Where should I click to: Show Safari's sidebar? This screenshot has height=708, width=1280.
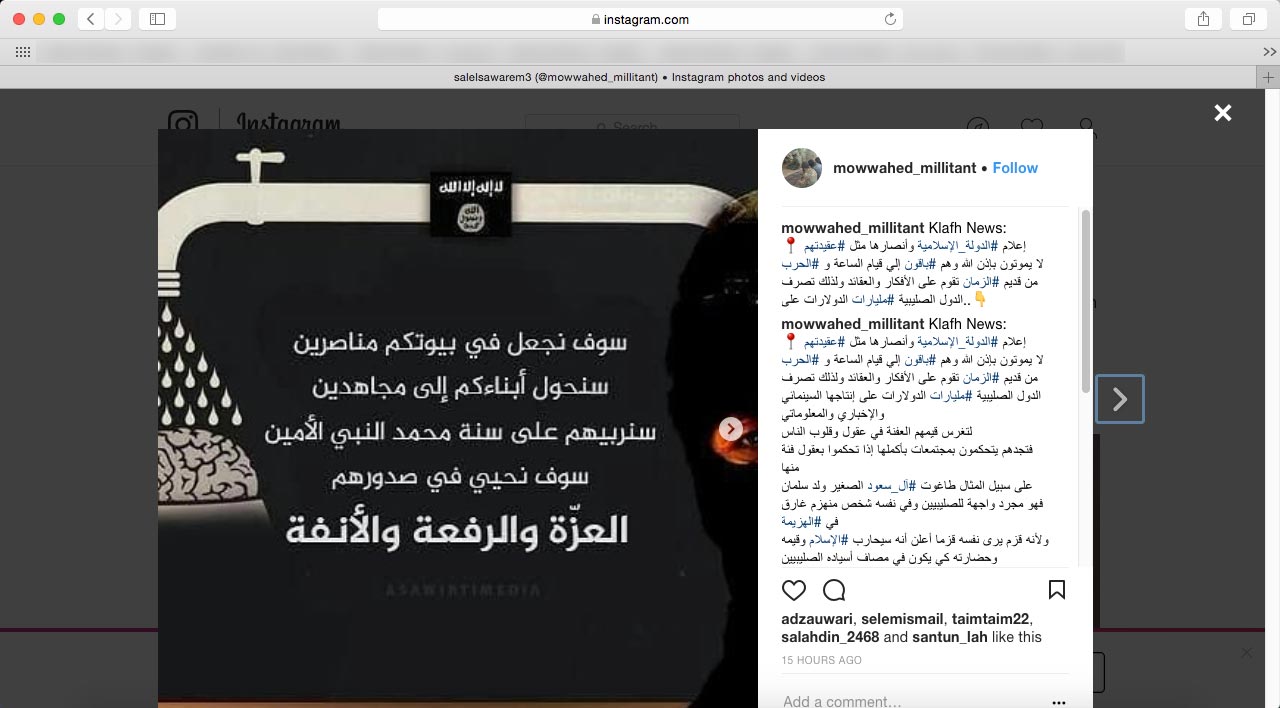(157, 19)
